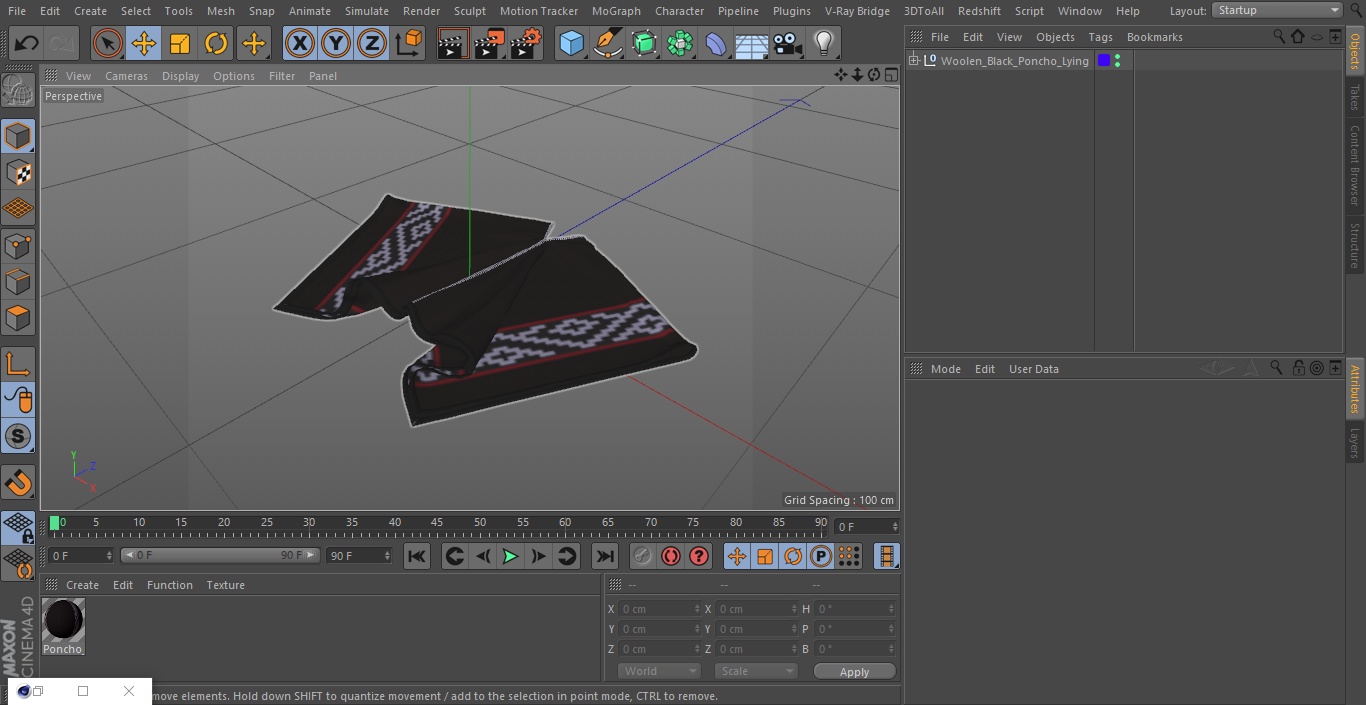Add a Bend deformer
Image resolution: width=1366 pixels, height=705 pixels.
tap(716, 43)
